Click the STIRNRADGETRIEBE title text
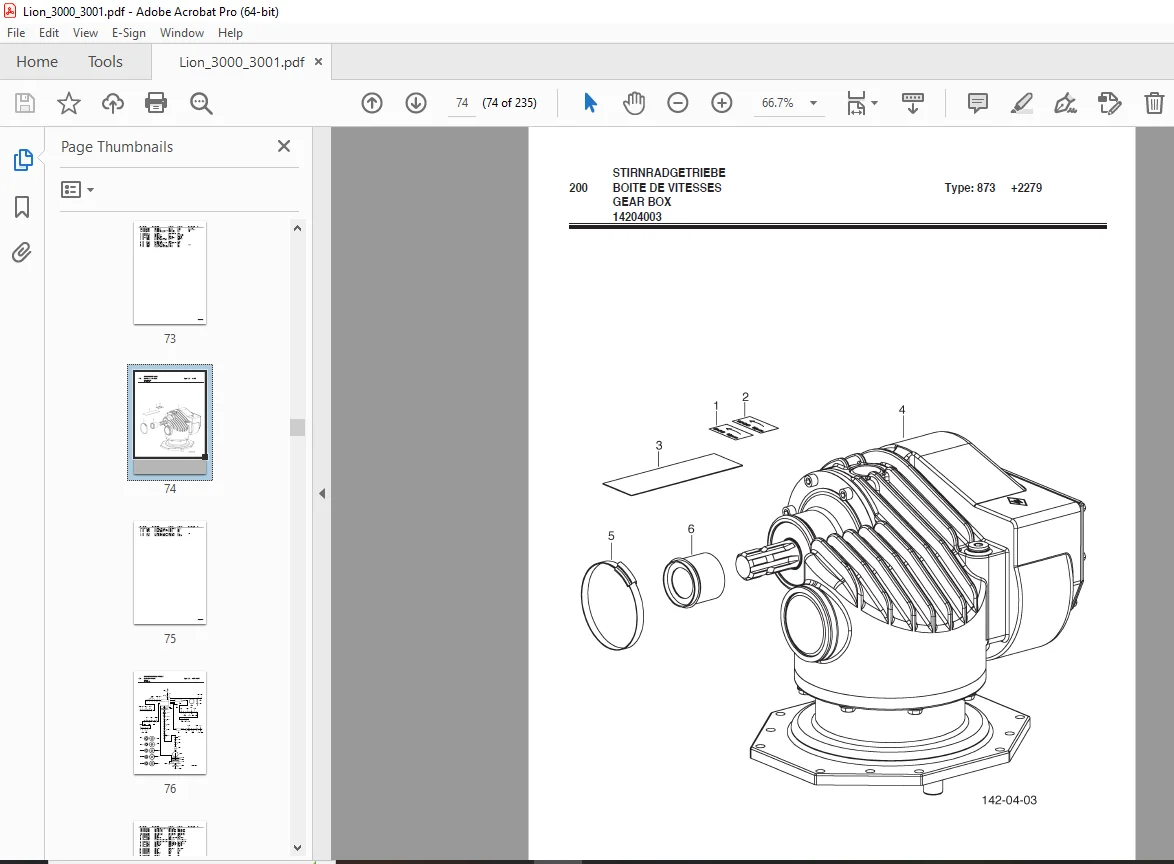The width and height of the screenshot is (1174, 864). (x=669, y=172)
